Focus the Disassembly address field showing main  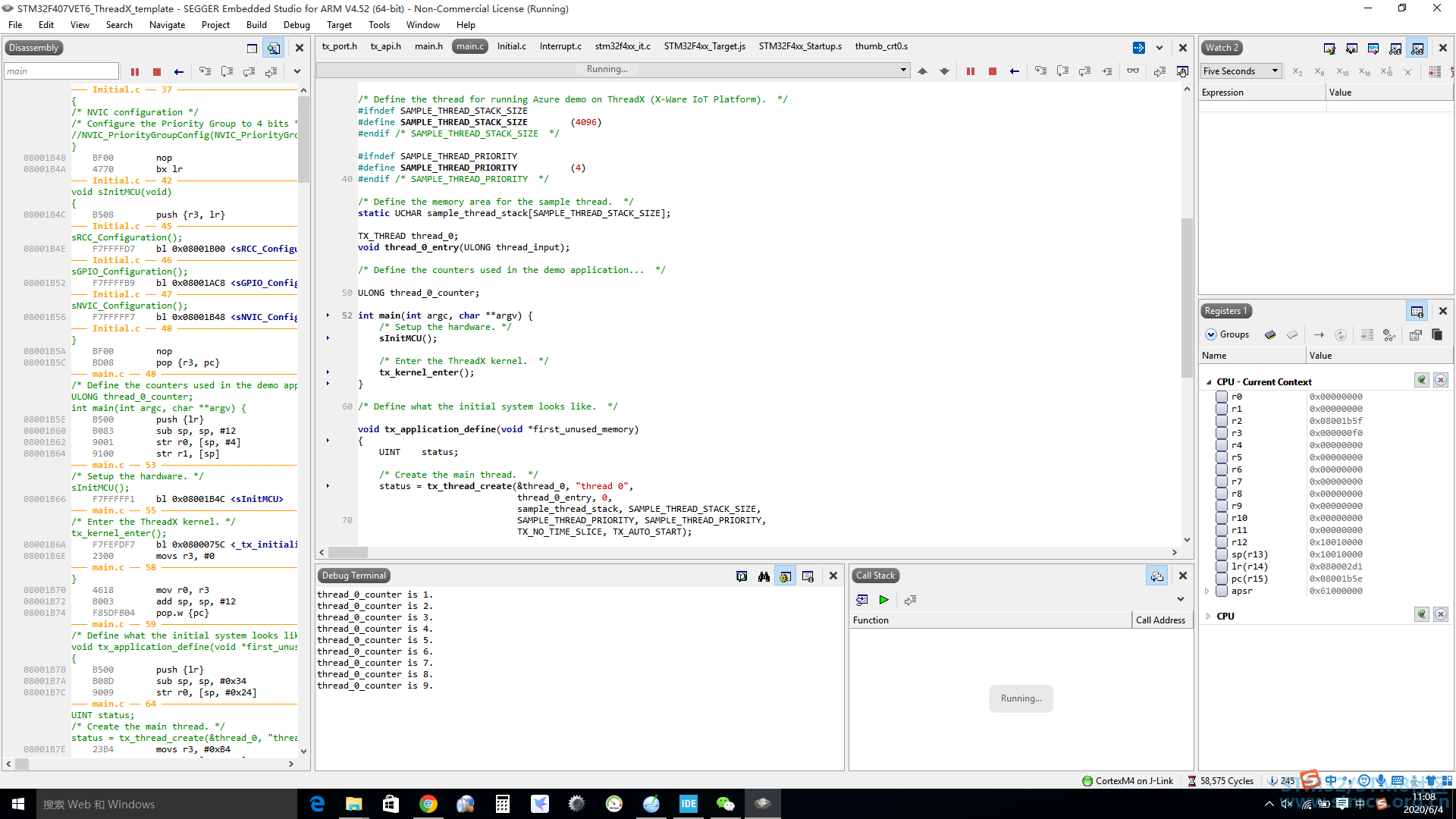click(61, 71)
